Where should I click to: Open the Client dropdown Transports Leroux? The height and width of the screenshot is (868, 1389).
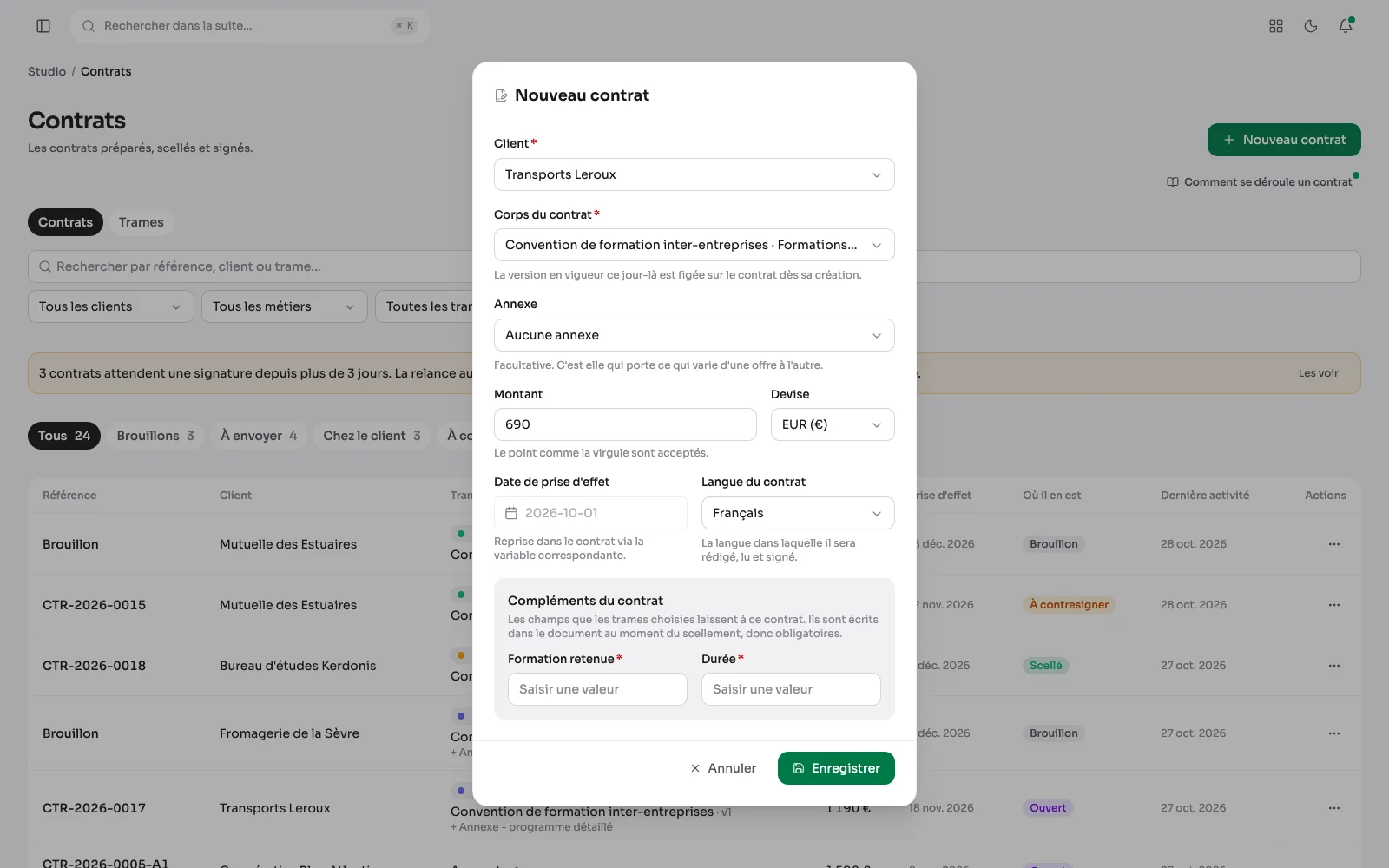pos(694,174)
